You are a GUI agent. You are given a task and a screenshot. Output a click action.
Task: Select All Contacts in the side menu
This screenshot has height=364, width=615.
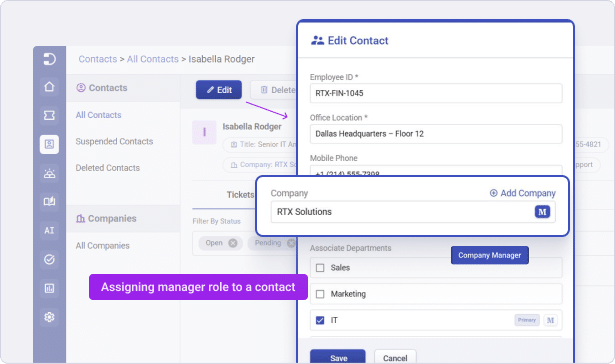(98, 115)
